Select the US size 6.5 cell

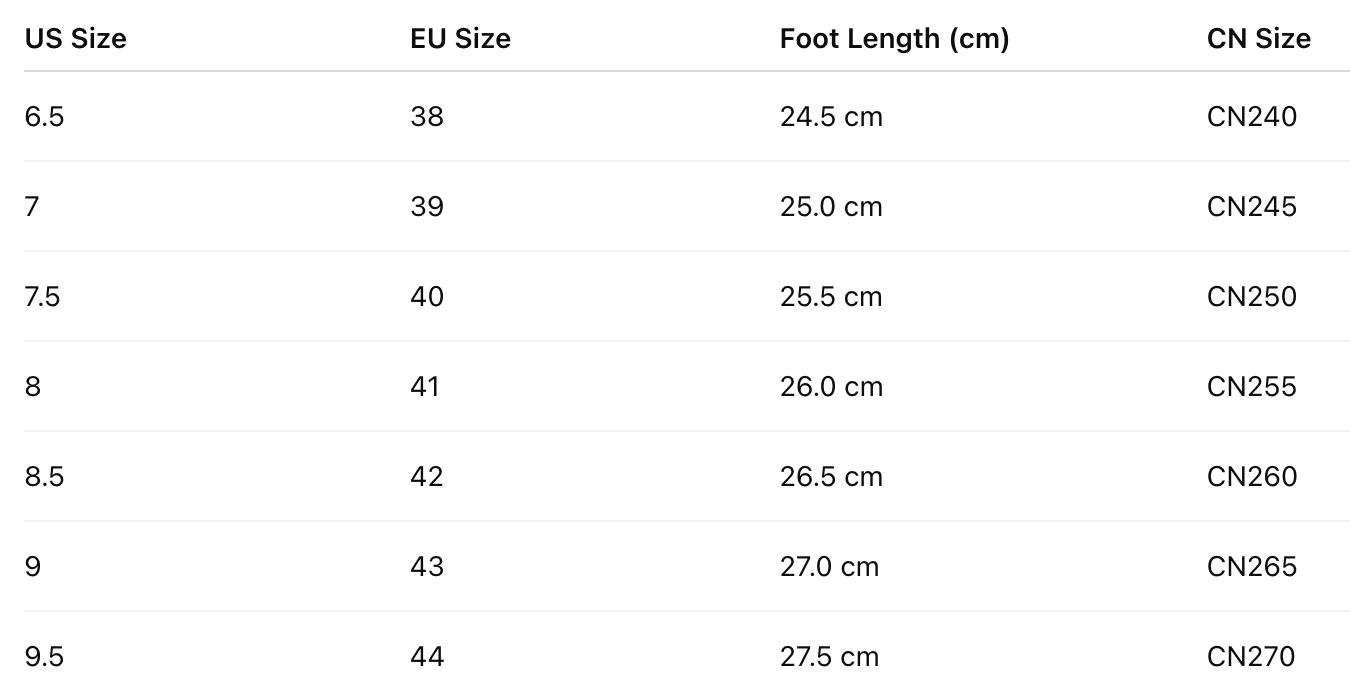44,117
